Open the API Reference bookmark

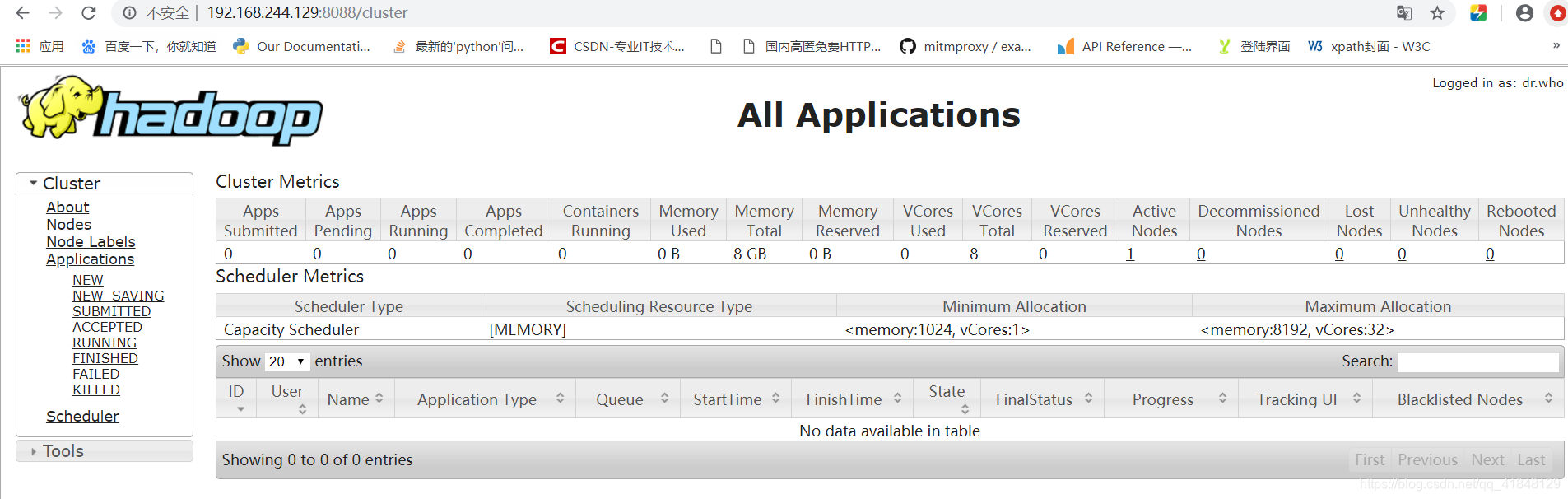pos(1124,46)
